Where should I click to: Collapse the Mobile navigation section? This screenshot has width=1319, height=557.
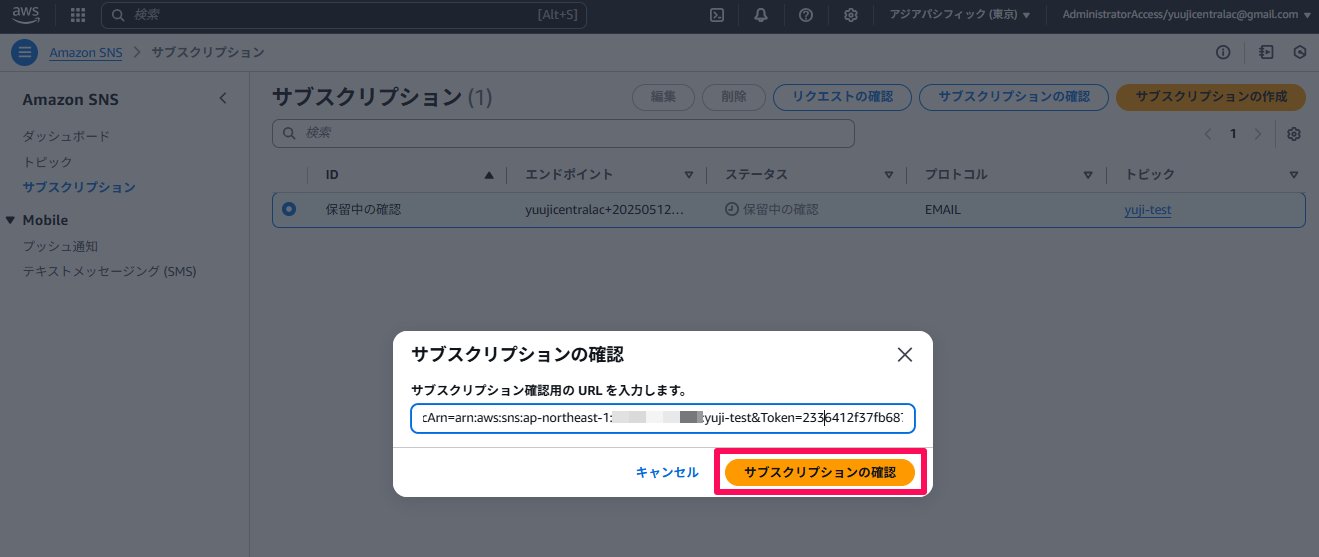[x=11, y=220]
